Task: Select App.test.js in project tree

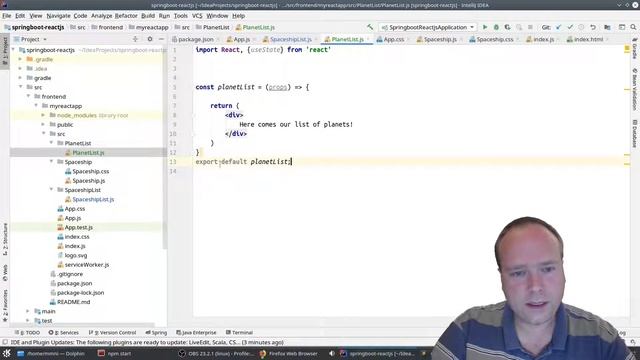Action: 78,227
